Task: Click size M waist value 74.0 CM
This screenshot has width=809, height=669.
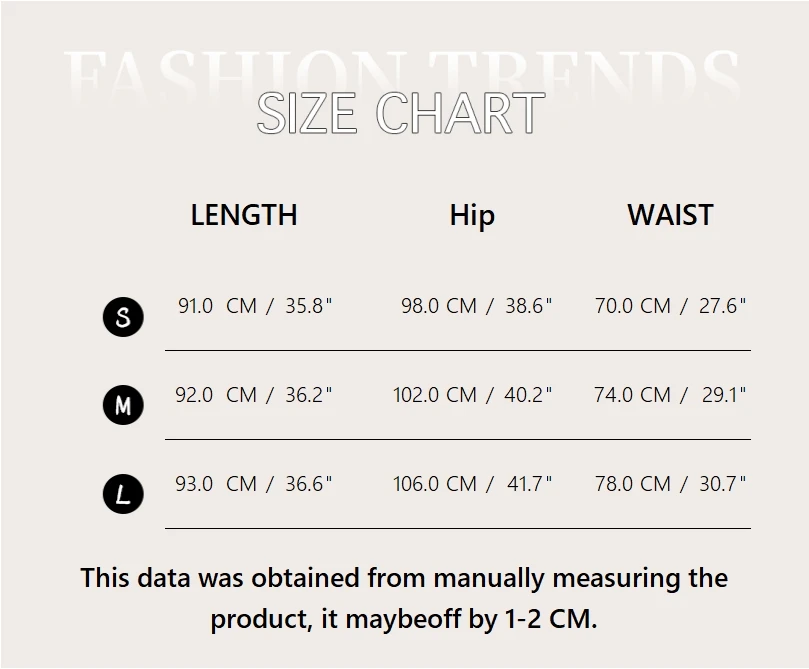Action: pyautogui.click(x=632, y=395)
